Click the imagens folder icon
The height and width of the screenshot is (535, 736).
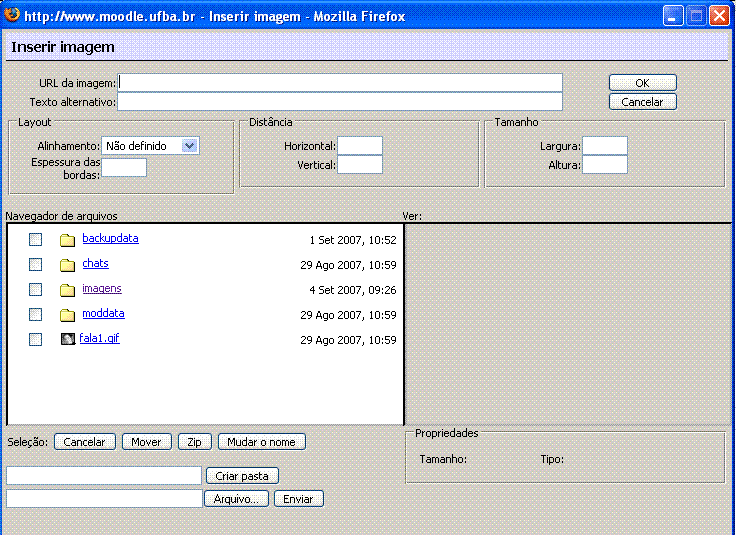coord(68,290)
